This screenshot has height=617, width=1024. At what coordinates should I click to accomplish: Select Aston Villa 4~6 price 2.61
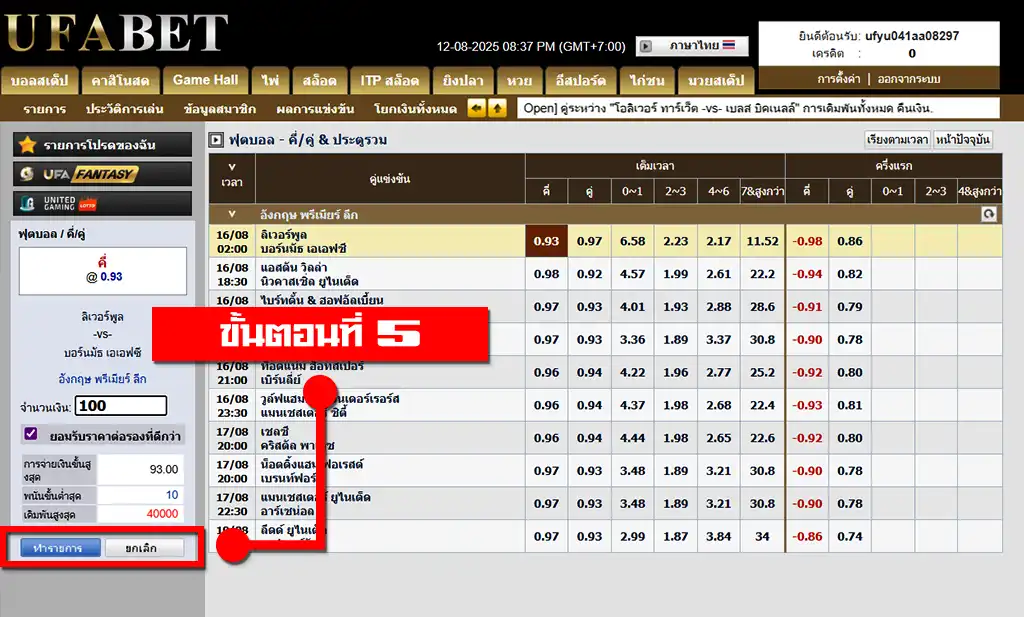tap(718, 274)
